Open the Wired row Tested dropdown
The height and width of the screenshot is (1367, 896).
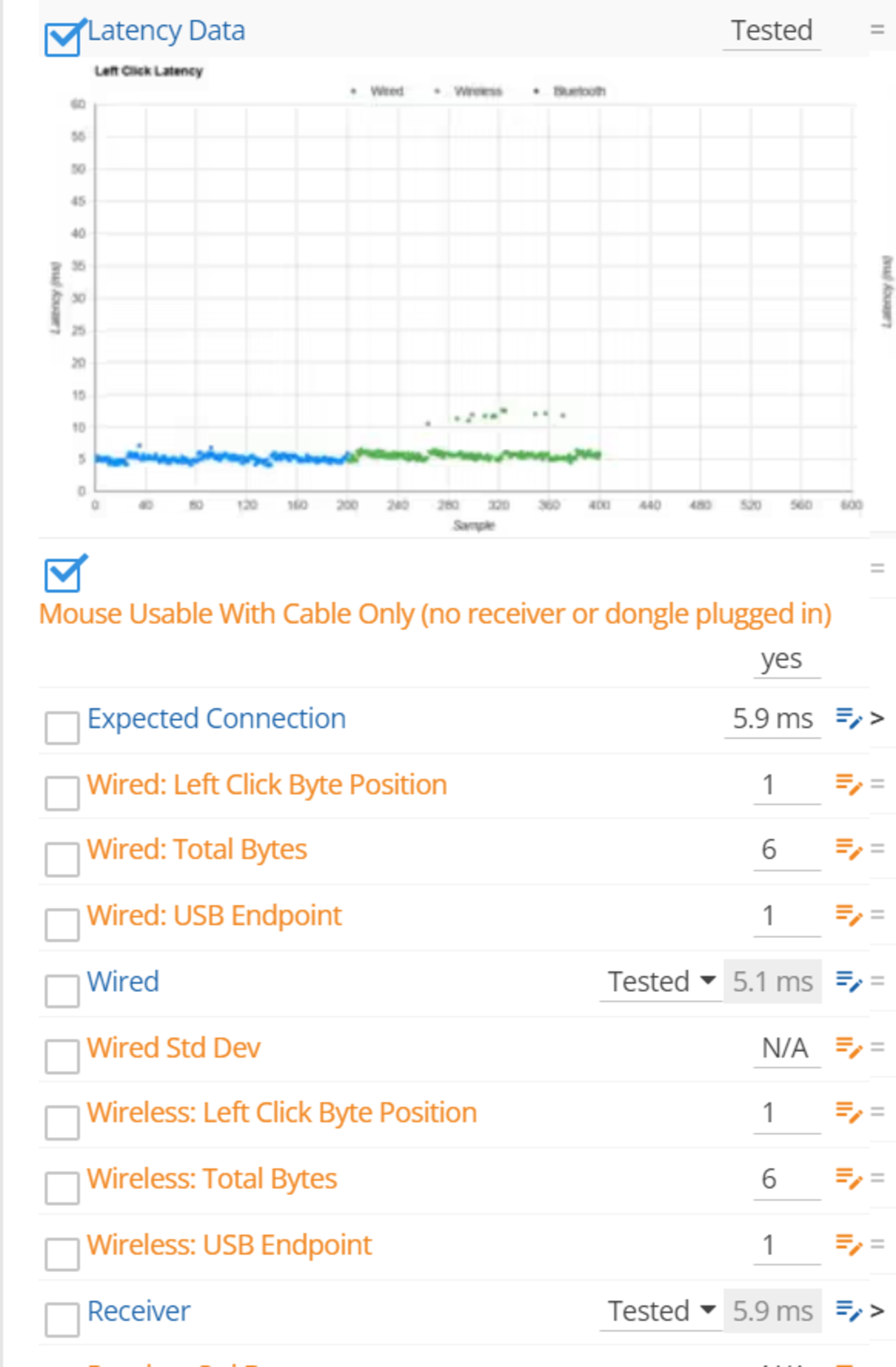coord(661,981)
